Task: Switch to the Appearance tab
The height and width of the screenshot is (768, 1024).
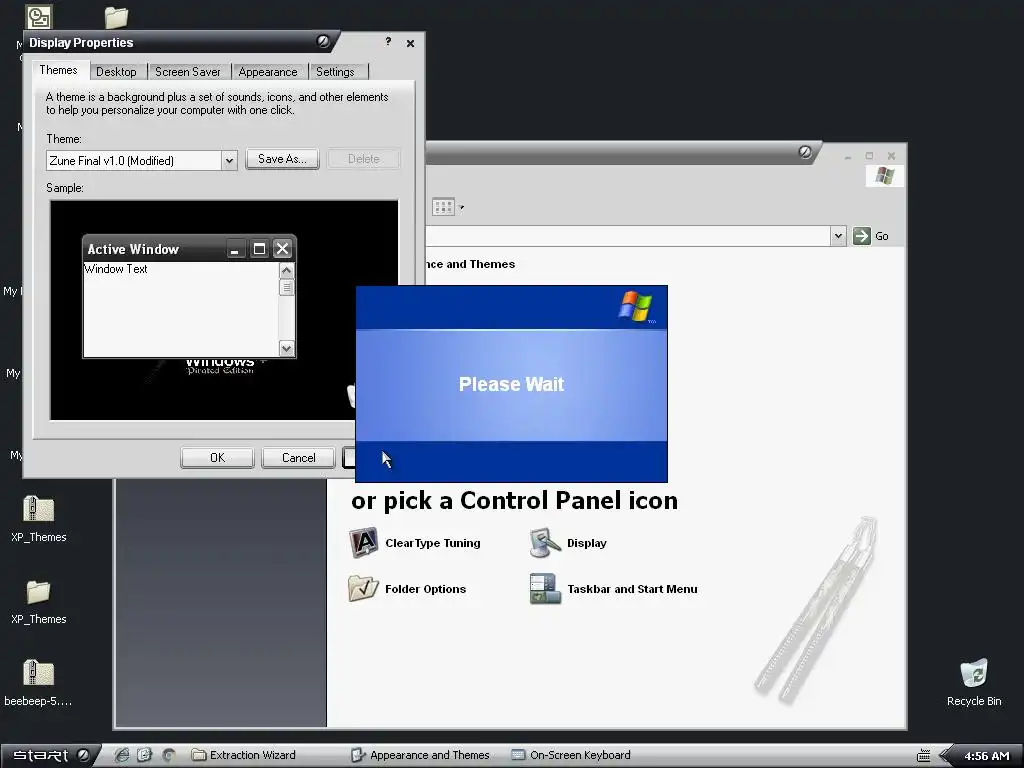Action: pos(268,72)
